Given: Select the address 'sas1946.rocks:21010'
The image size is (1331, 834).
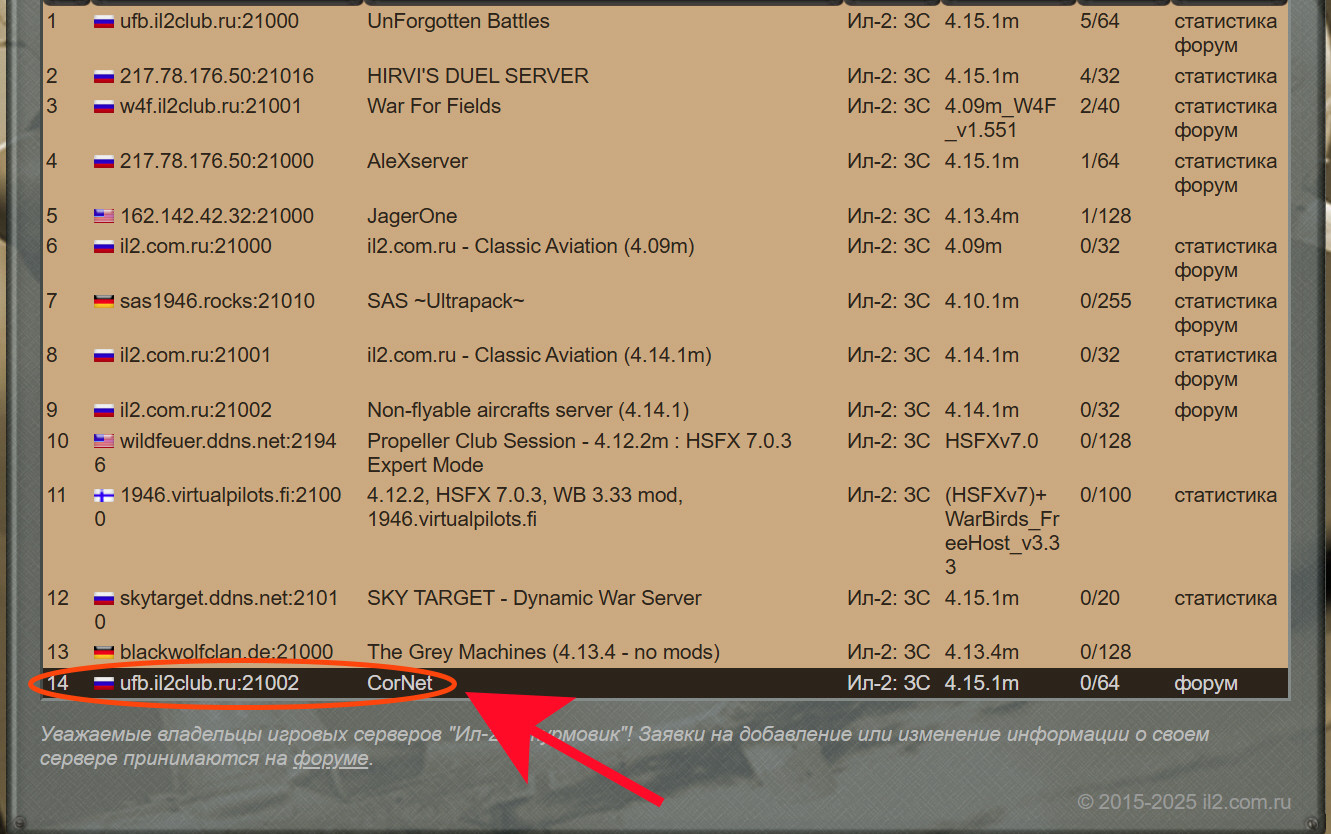Looking at the screenshot, I should coord(217,301).
